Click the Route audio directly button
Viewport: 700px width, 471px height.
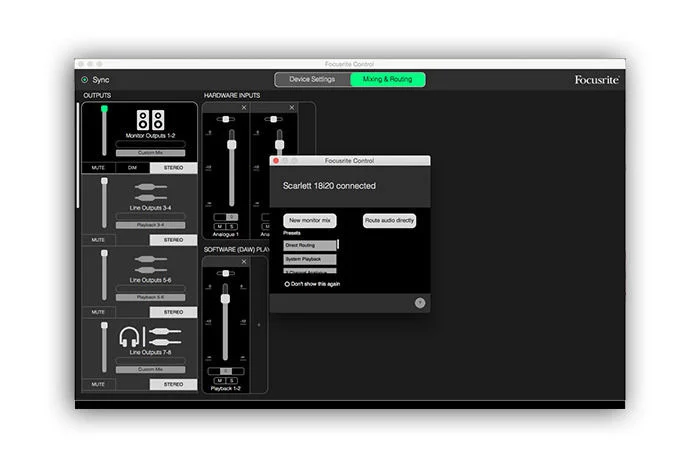(x=389, y=221)
